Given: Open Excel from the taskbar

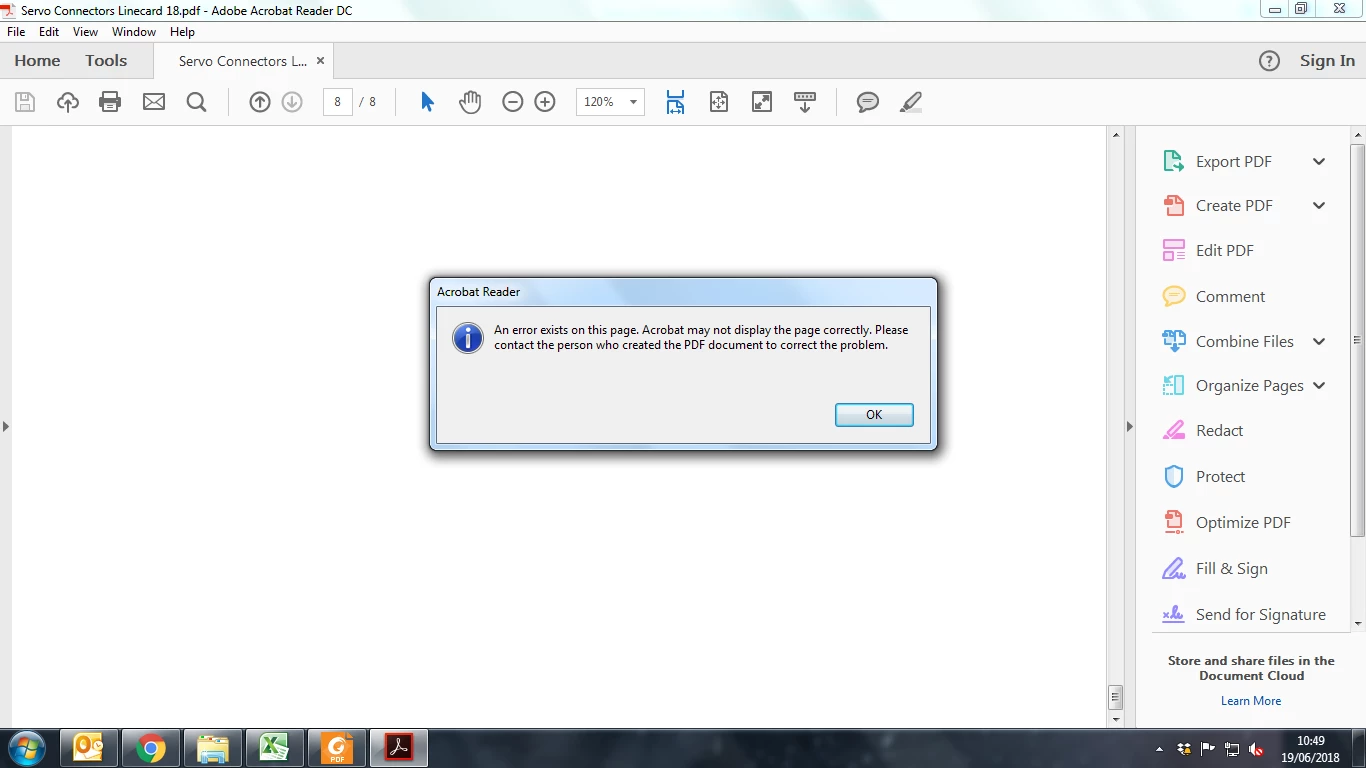Looking at the screenshot, I should point(274,748).
